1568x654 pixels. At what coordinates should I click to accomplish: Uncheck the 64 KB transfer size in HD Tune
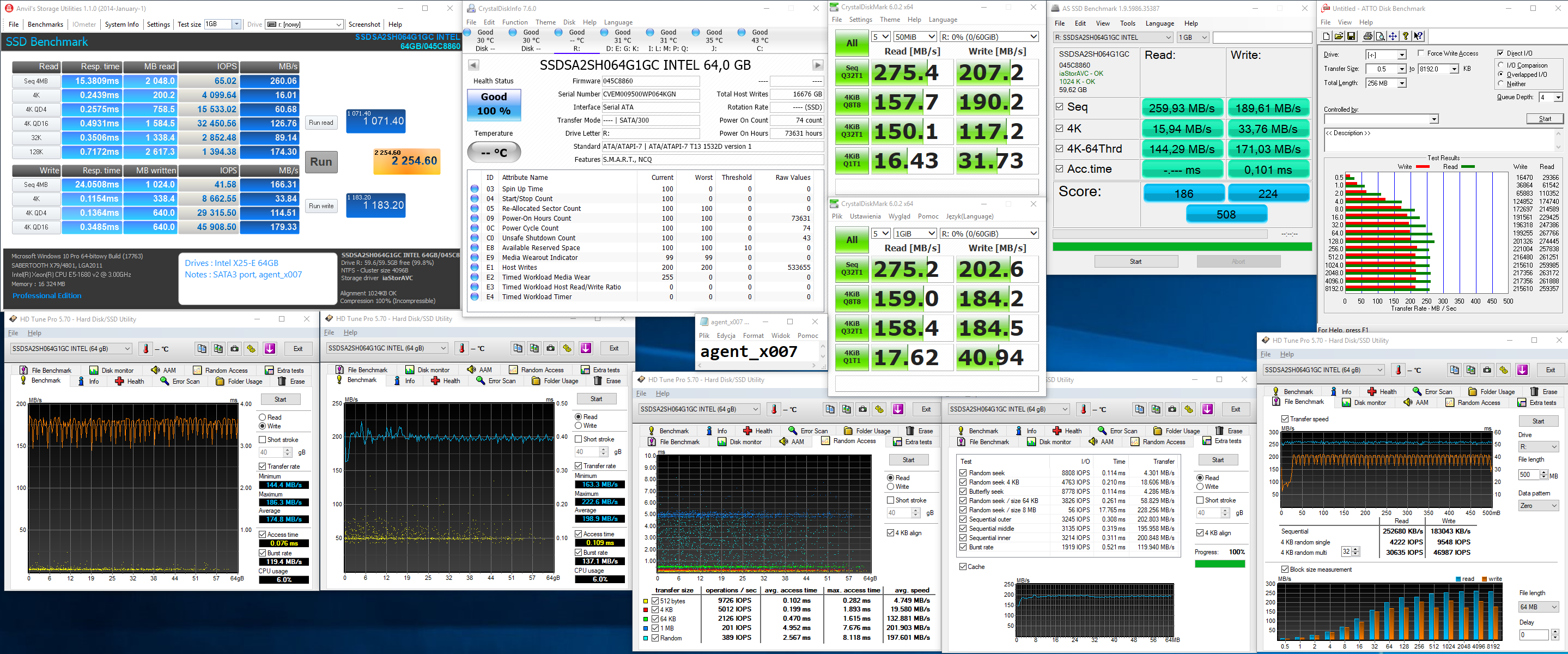click(655, 619)
